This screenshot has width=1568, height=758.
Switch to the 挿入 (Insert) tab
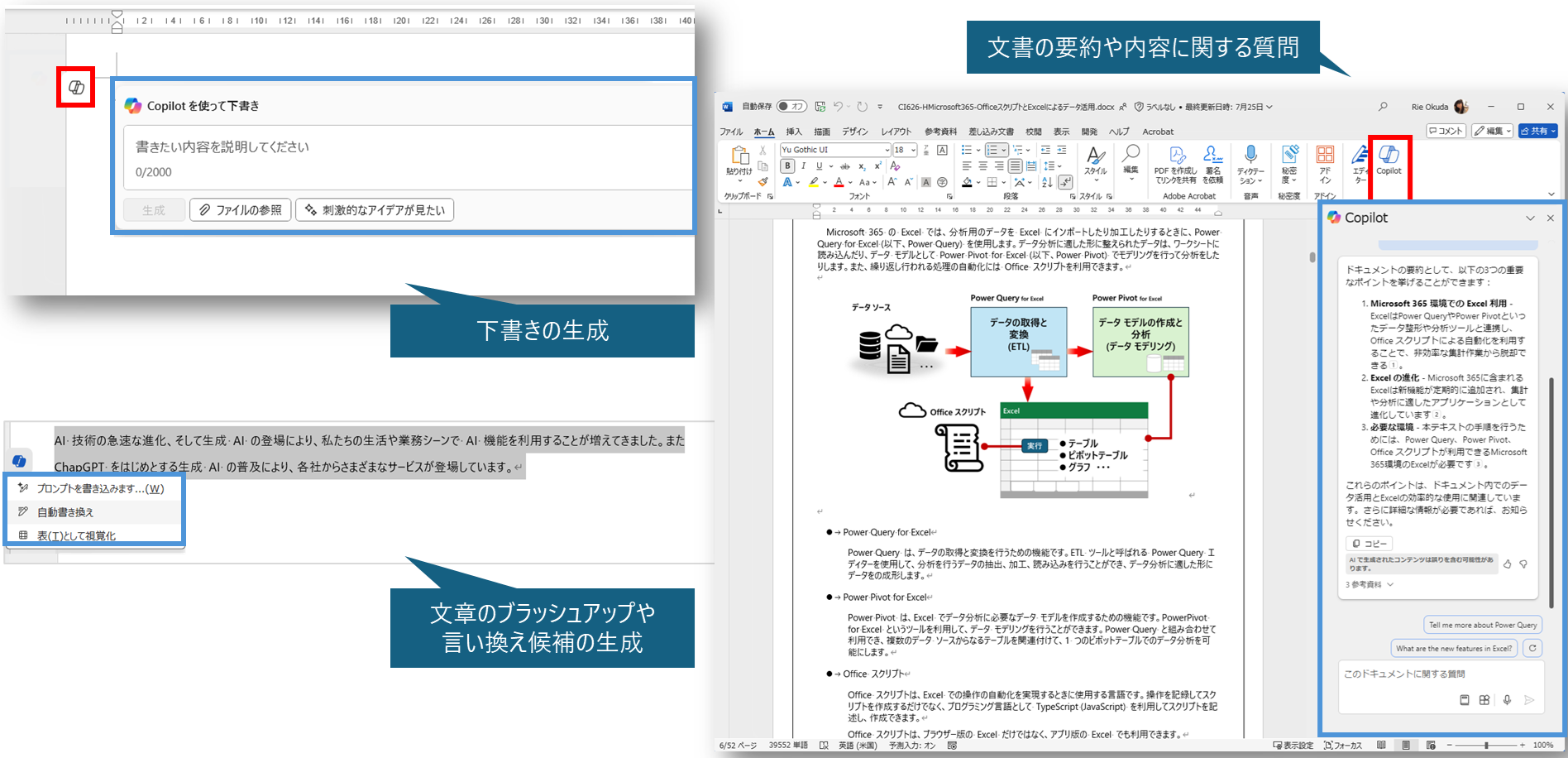coord(794,132)
